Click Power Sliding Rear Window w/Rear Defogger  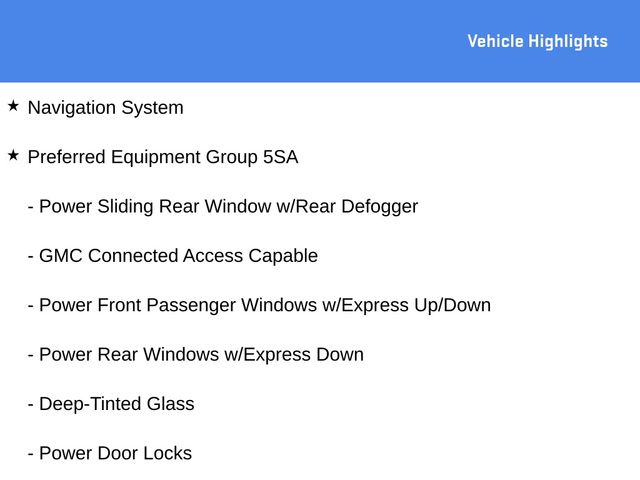pos(223,207)
